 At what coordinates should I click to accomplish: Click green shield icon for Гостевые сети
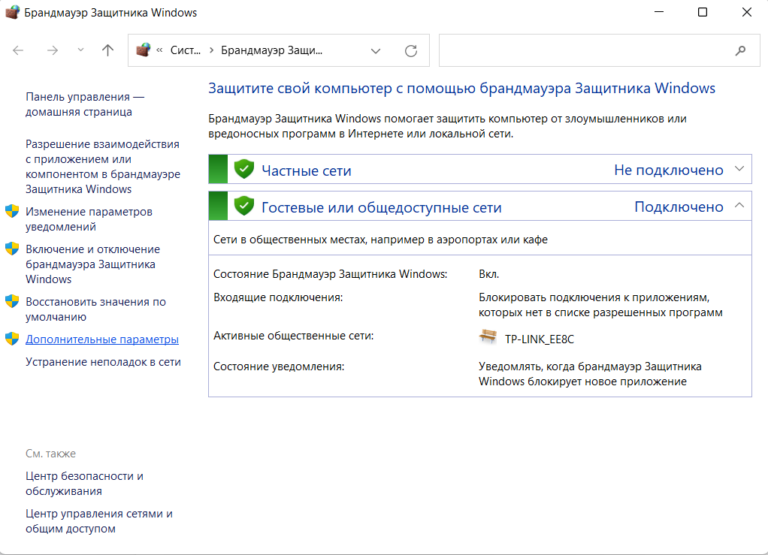[x=244, y=206]
